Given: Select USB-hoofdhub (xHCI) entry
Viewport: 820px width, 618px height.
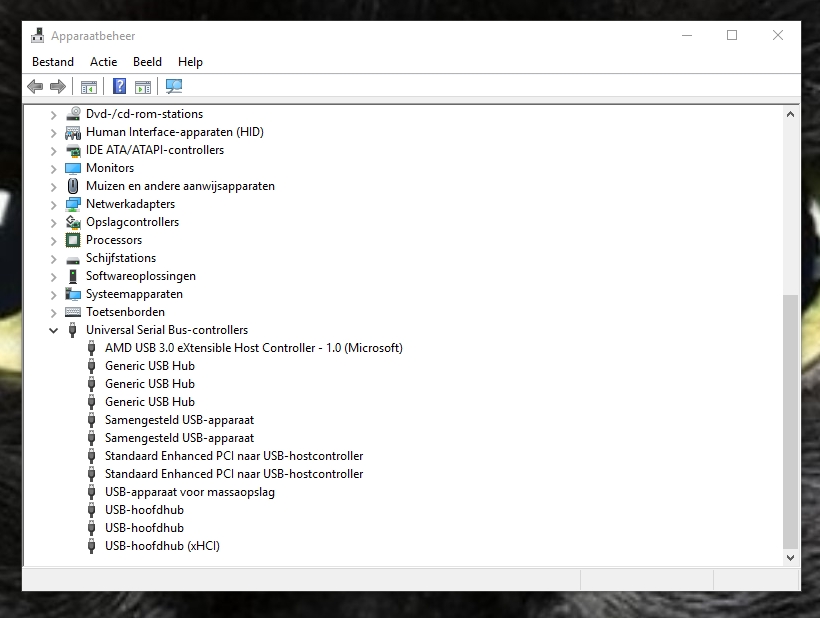Looking at the screenshot, I should 162,546.
